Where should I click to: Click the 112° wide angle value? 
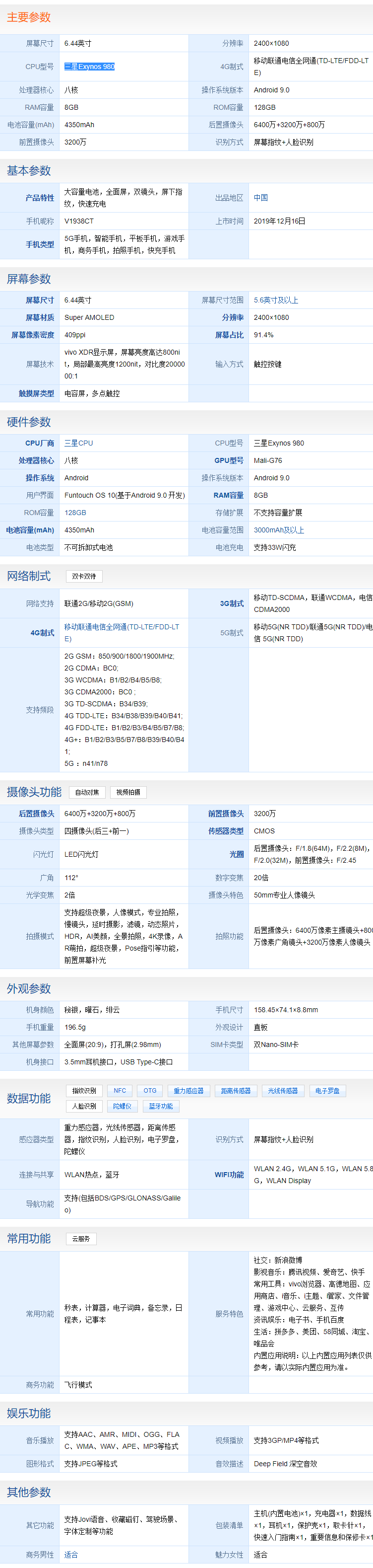[71, 877]
